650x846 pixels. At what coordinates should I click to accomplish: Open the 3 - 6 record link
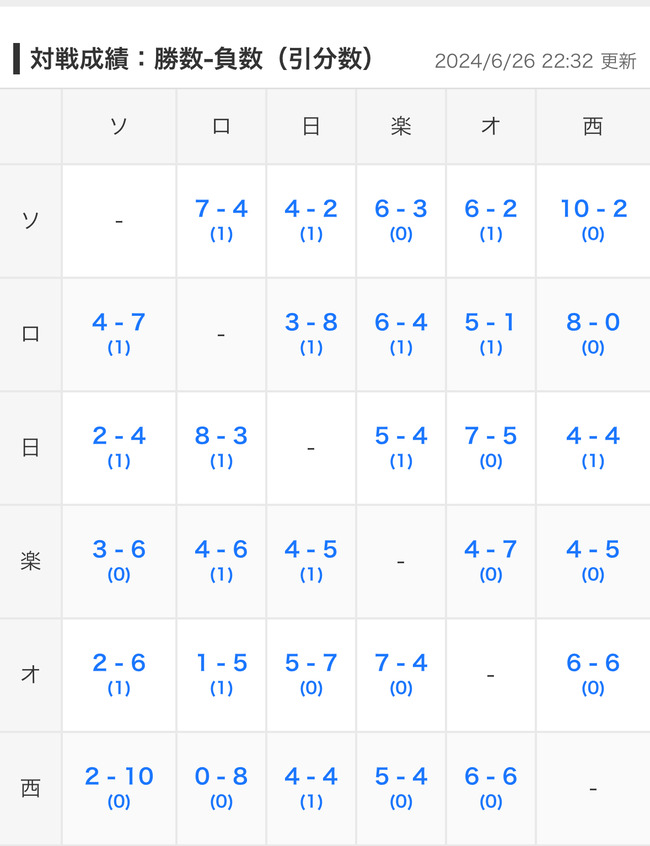119,549
